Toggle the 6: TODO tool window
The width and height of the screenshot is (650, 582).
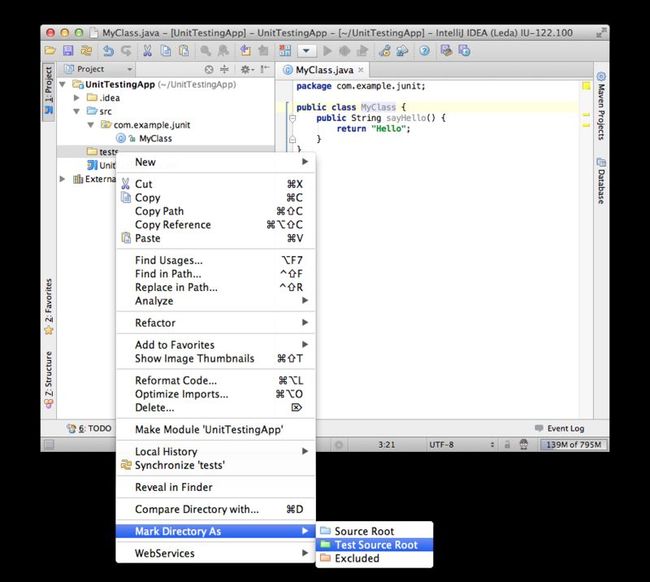[x=90, y=428]
